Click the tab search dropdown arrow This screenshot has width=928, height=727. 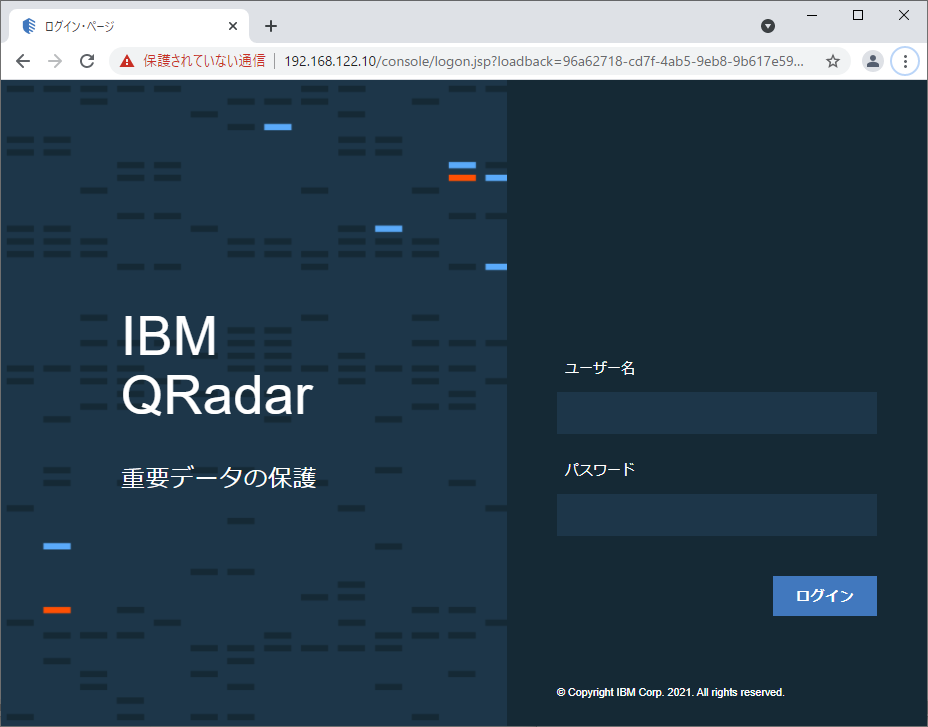[768, 26]
